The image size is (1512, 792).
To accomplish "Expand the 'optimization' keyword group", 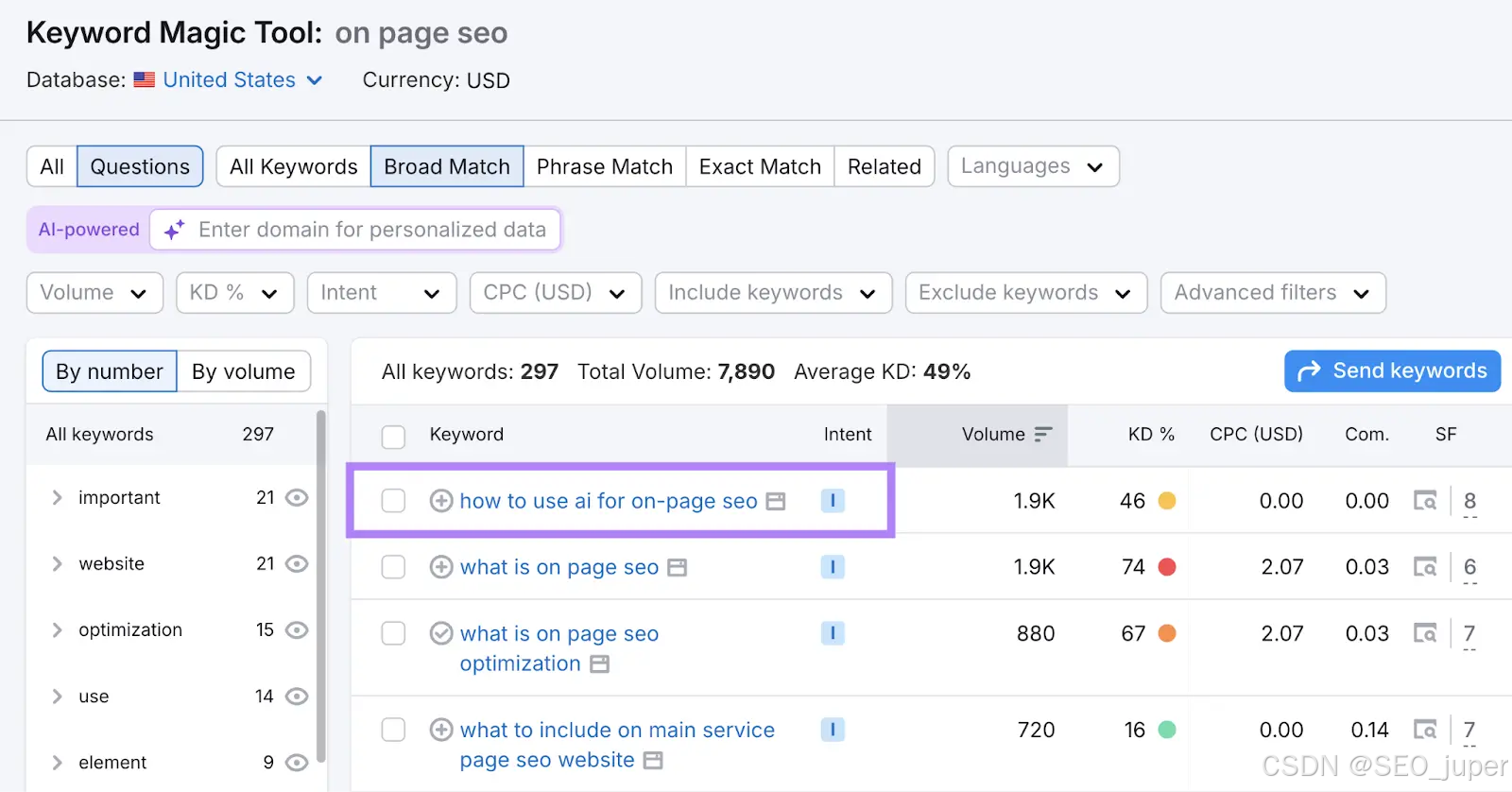I will (57, 630).
